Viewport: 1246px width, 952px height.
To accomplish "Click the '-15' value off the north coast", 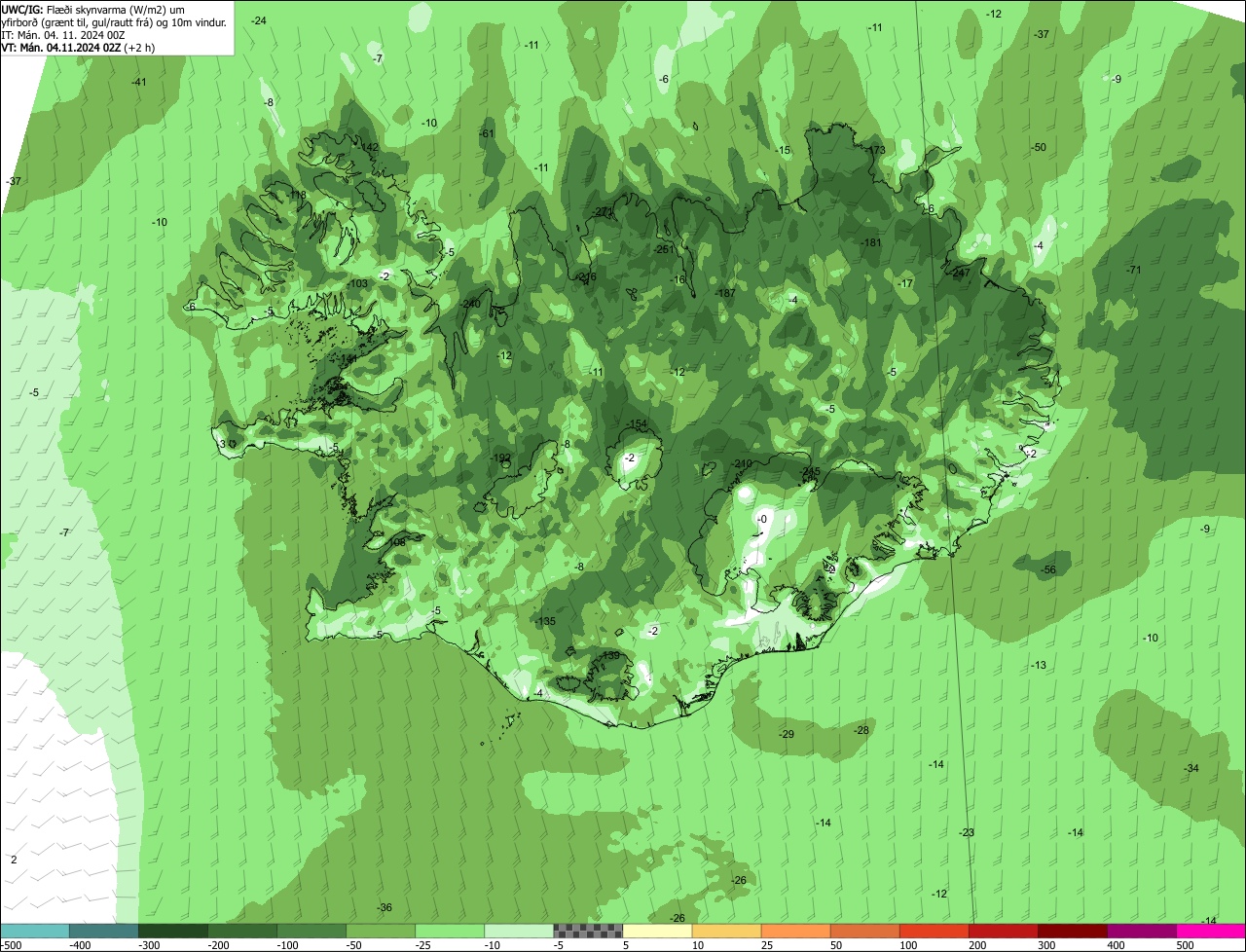I will coord(783,150).
